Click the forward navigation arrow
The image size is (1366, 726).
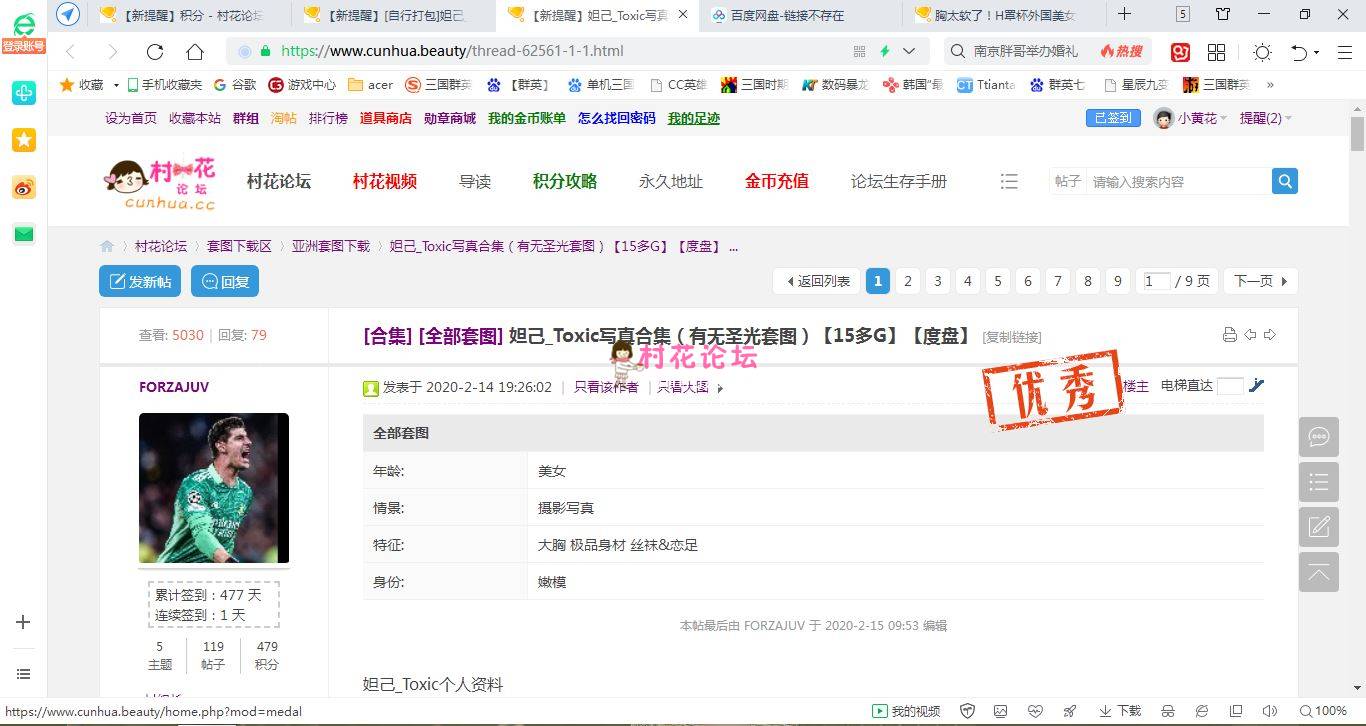coord(112,51)
